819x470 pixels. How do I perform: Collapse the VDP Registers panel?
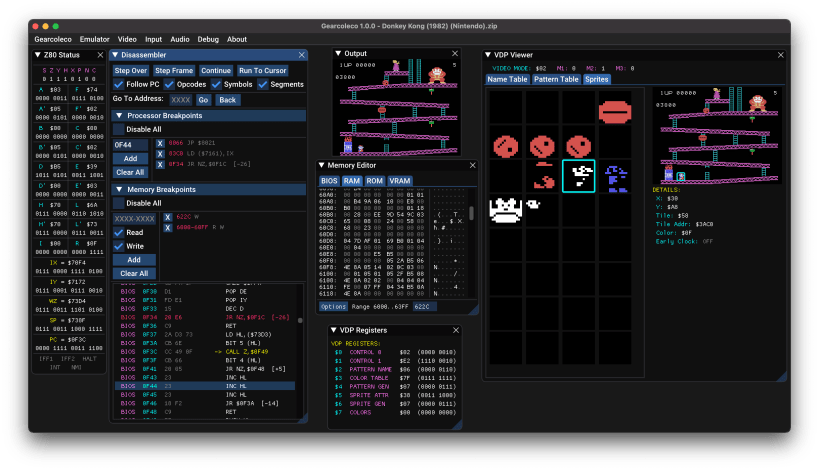[x=333, y=330]
